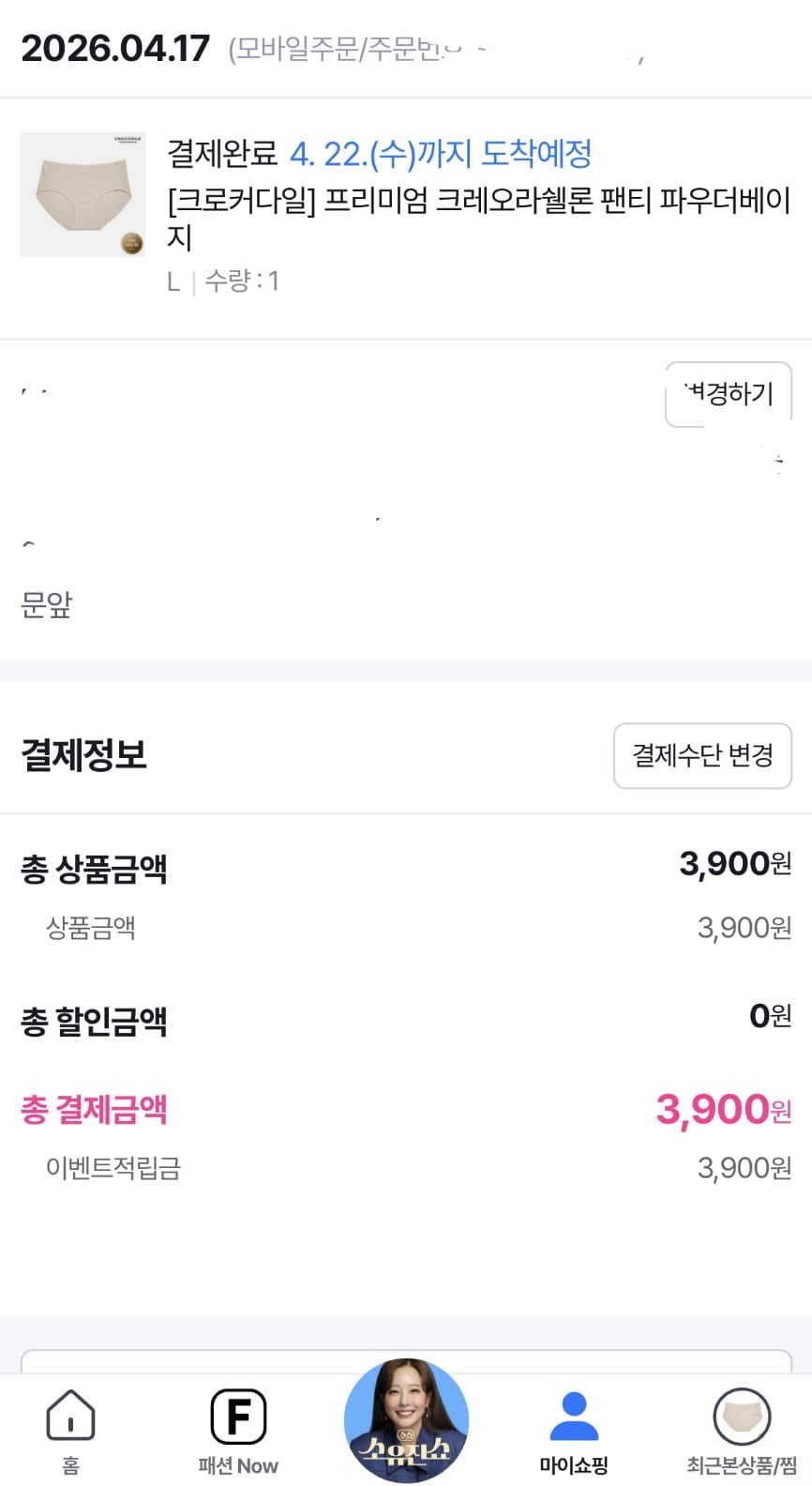Viewport: 812px width, 1486px height.
Task: Tap the L size and 수량 option line
Action: click(223, 281)
